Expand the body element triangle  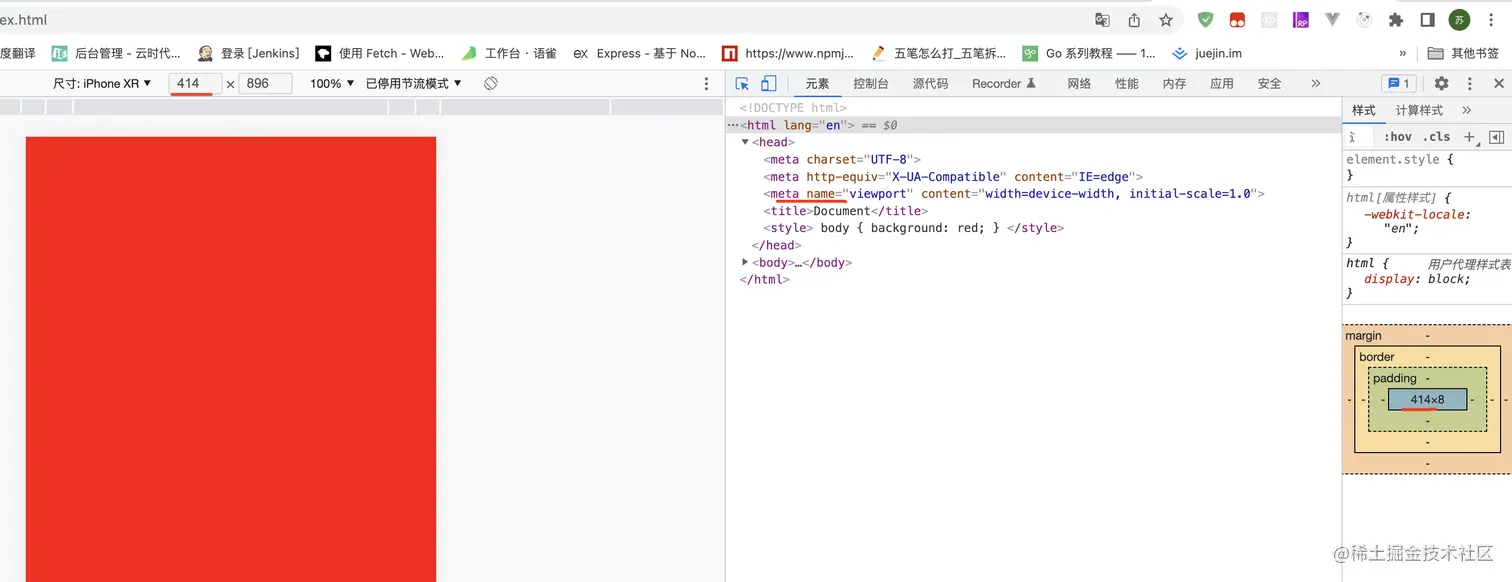click(x=745, y=262)
